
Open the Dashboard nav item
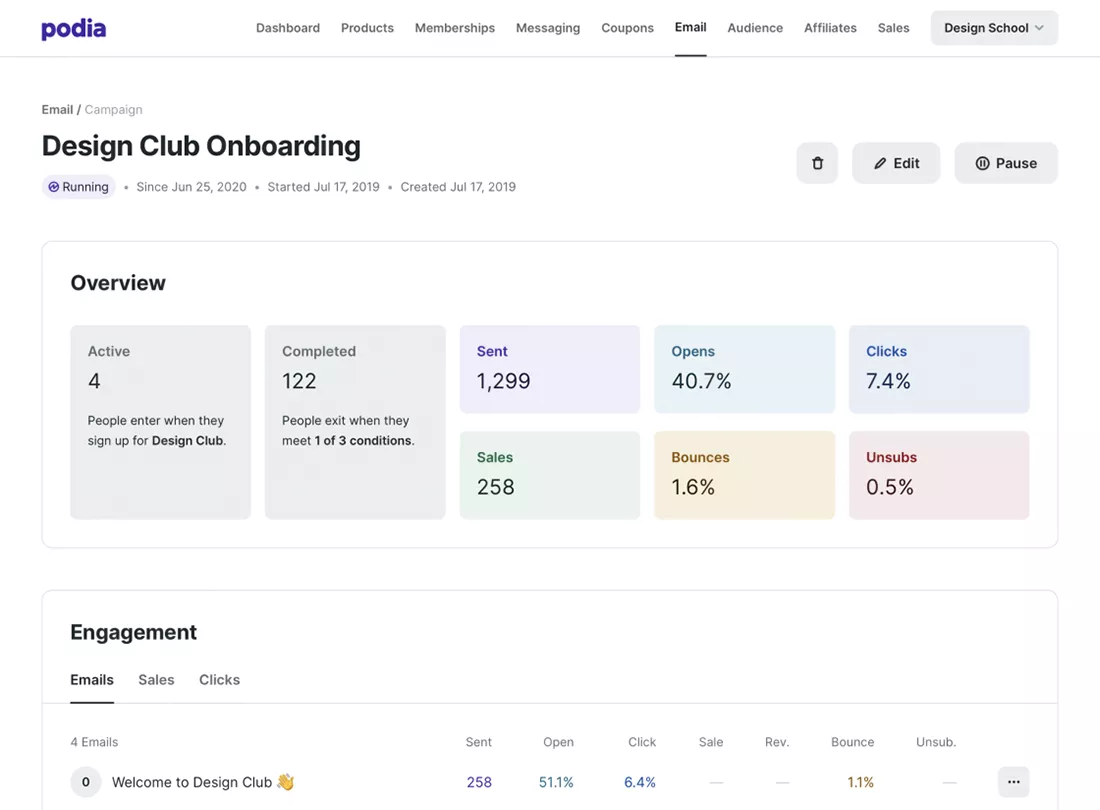point(288,28)
